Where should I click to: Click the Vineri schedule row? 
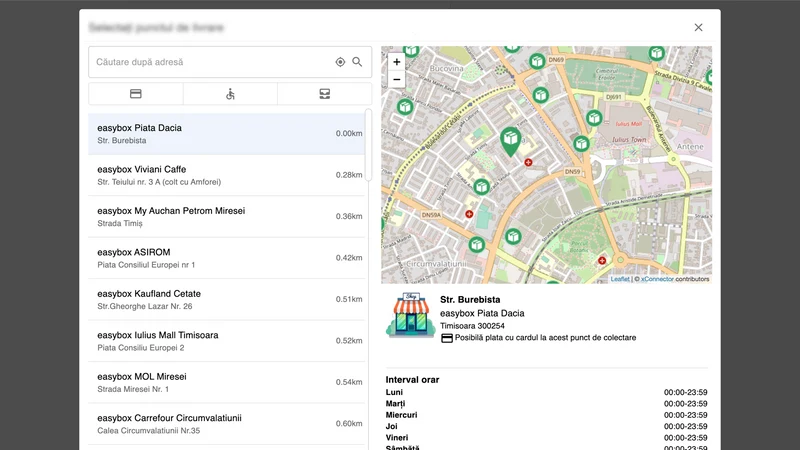click(x=546, y=438)
